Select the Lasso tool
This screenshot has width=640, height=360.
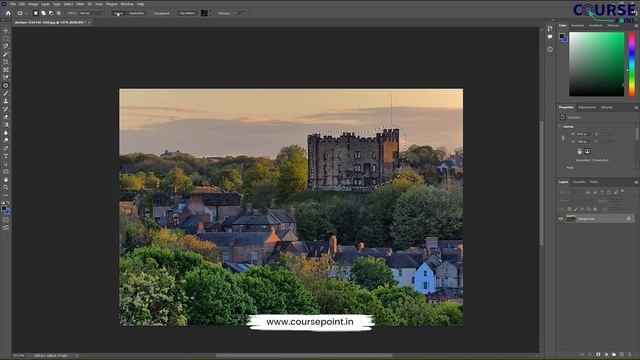tap(6, 46)
